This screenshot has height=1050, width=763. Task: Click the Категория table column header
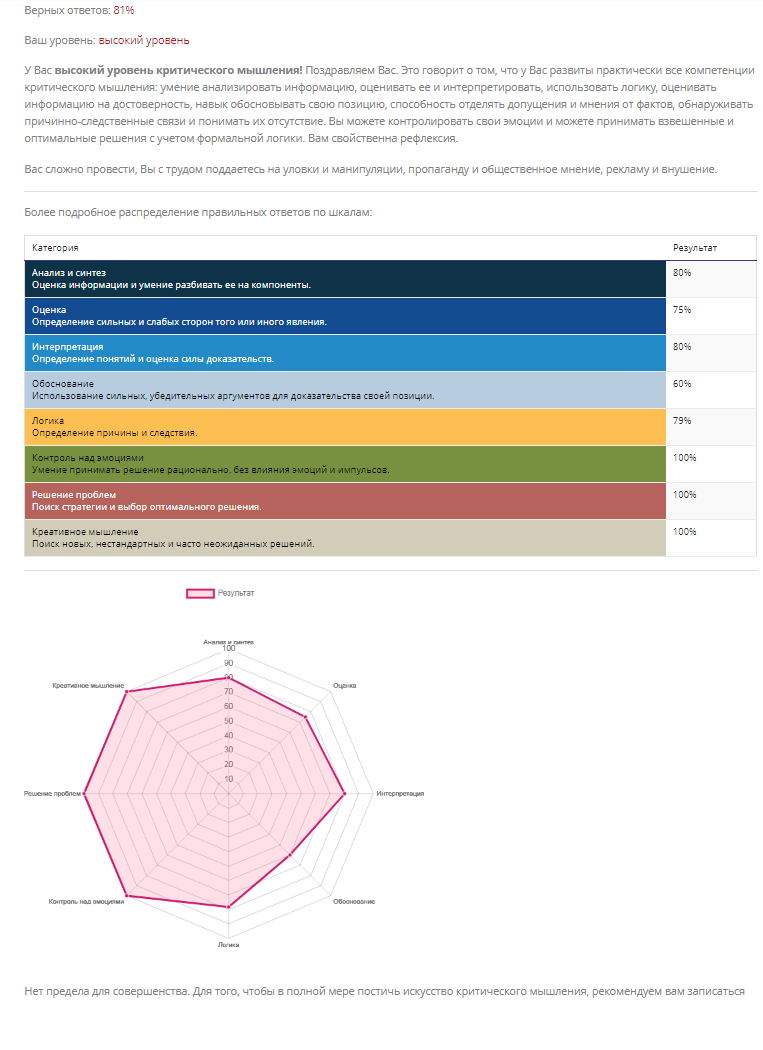tap(56, 247)
